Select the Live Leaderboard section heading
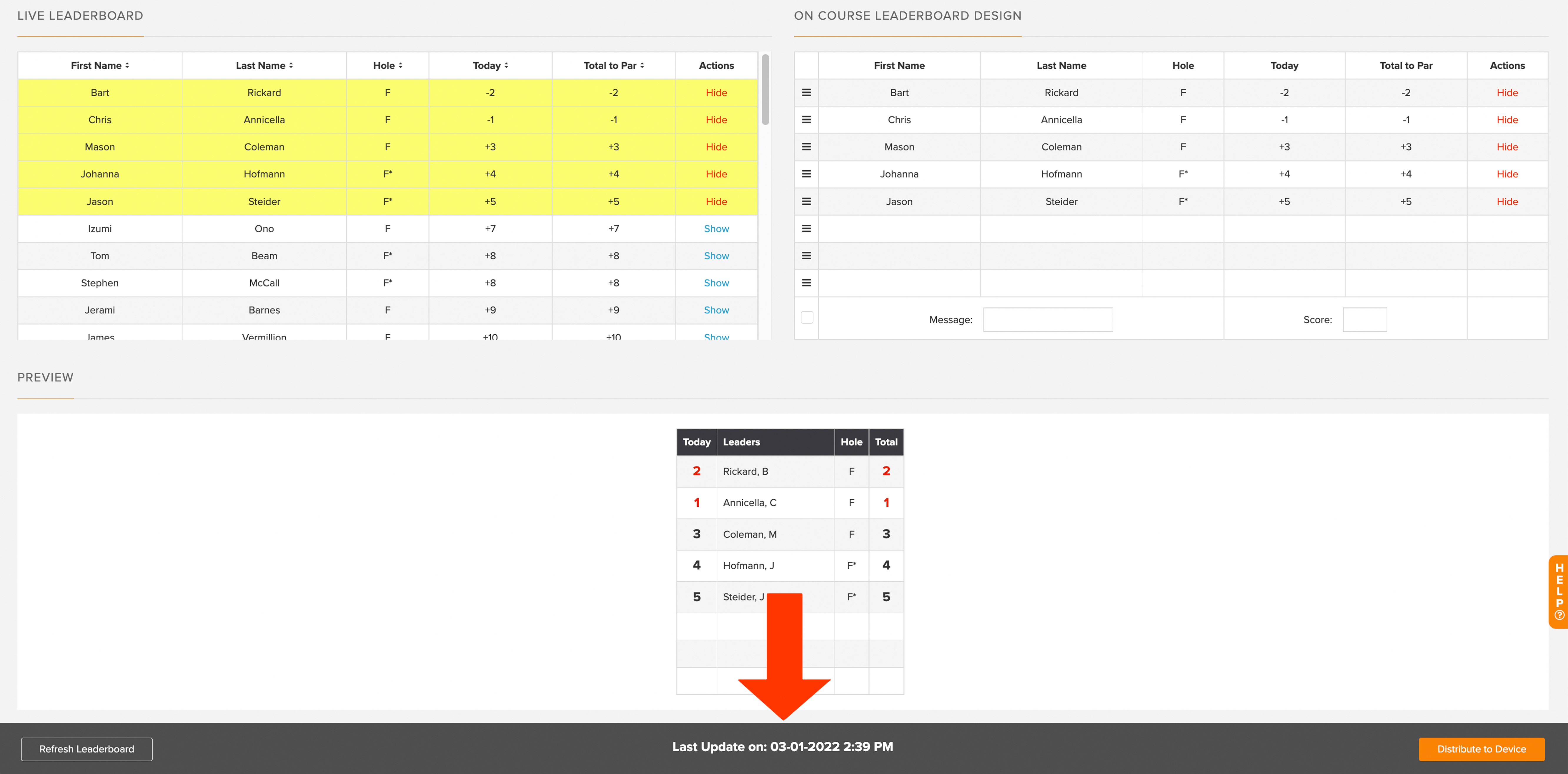1568x774 pixels. point(80,16)
